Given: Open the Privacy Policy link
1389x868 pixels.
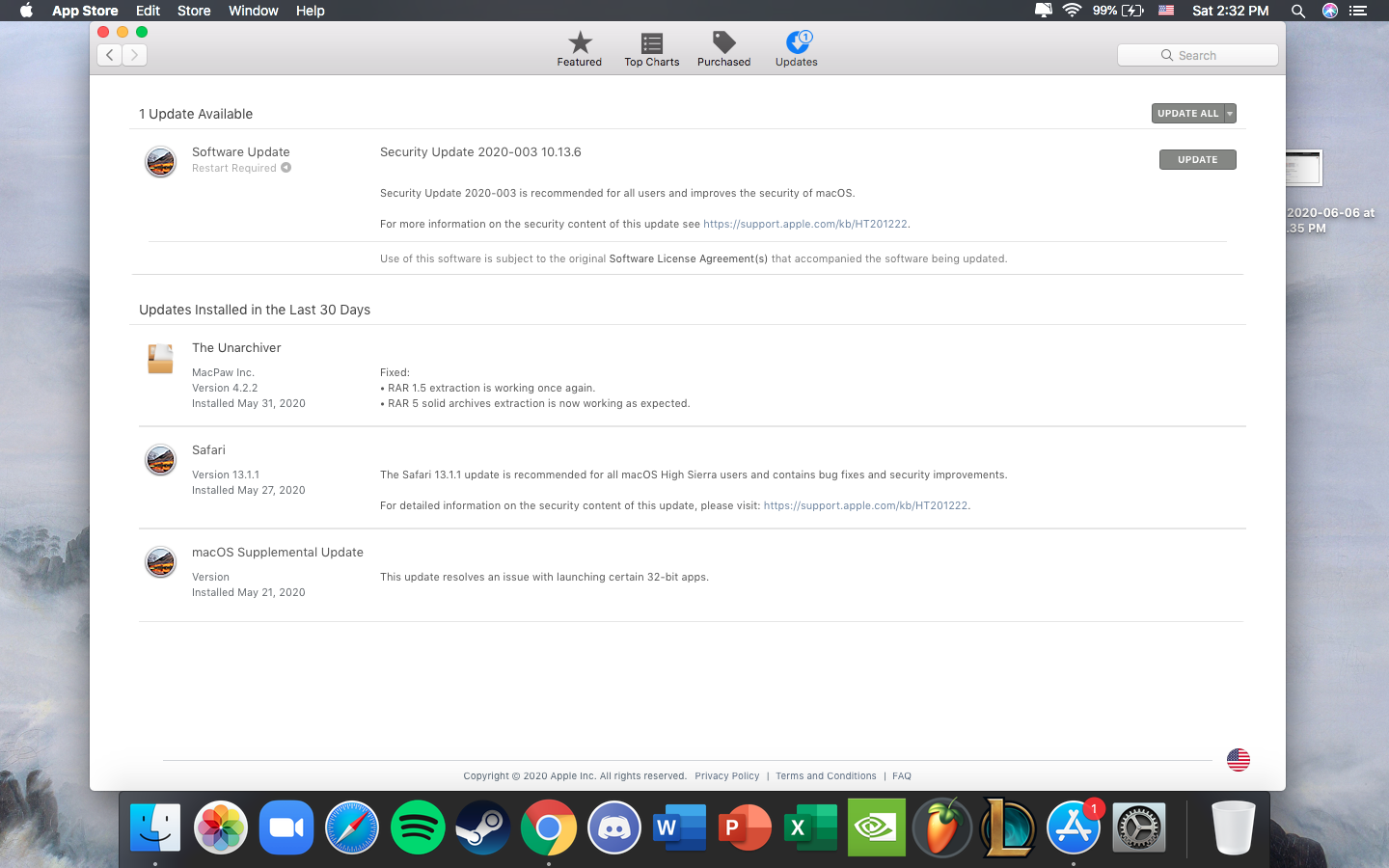Looking at the screenshot, I should (x=727, y=775).
